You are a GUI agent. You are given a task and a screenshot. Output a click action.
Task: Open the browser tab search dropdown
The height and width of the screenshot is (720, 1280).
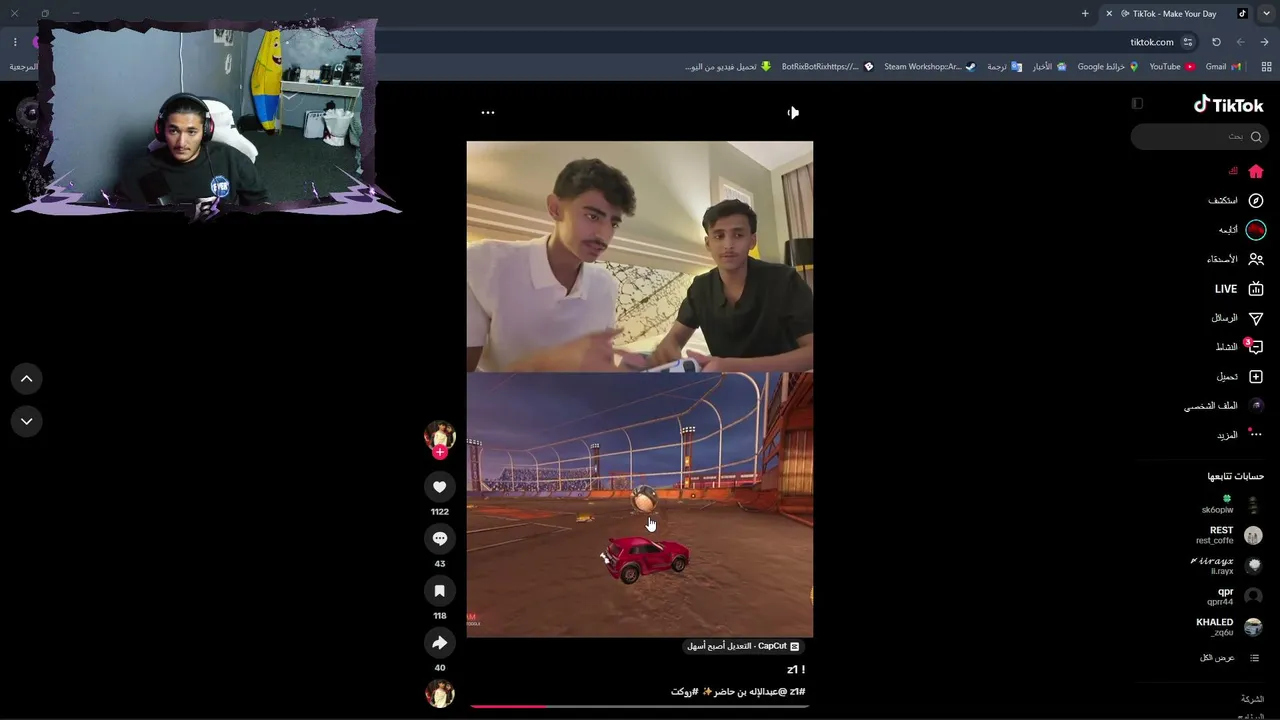click(1266, 14)
